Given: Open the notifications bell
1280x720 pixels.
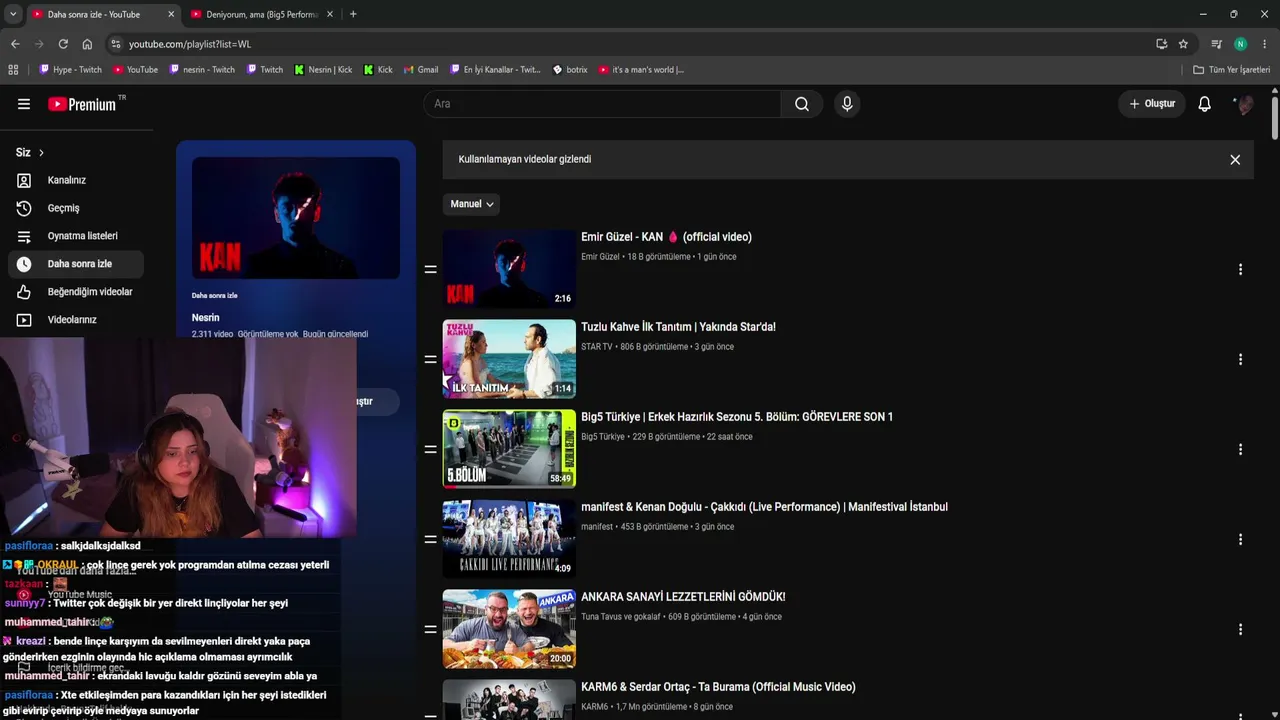Looking at the screenshot, I should coord(1205,104).
